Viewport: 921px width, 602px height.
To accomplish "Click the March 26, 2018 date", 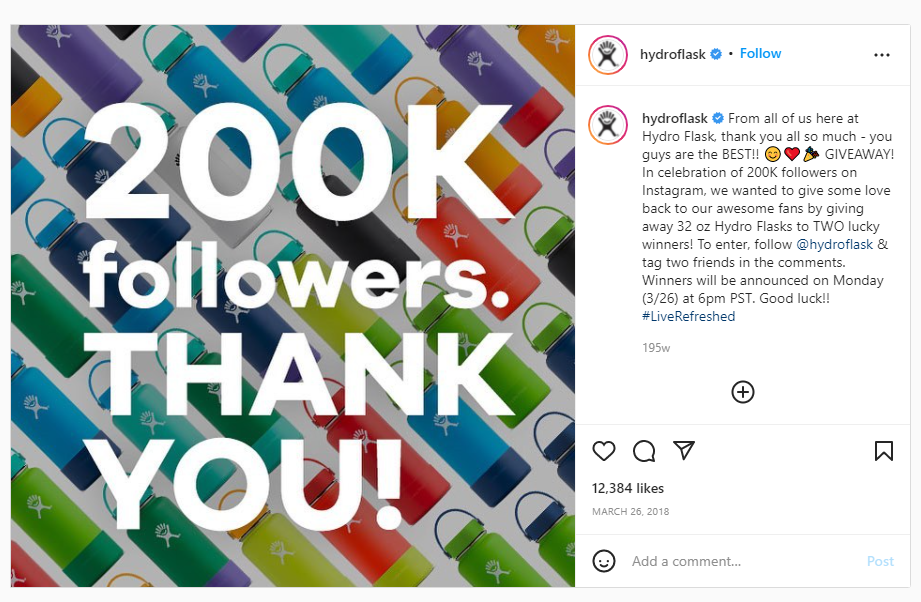I will tap(630, 512).
